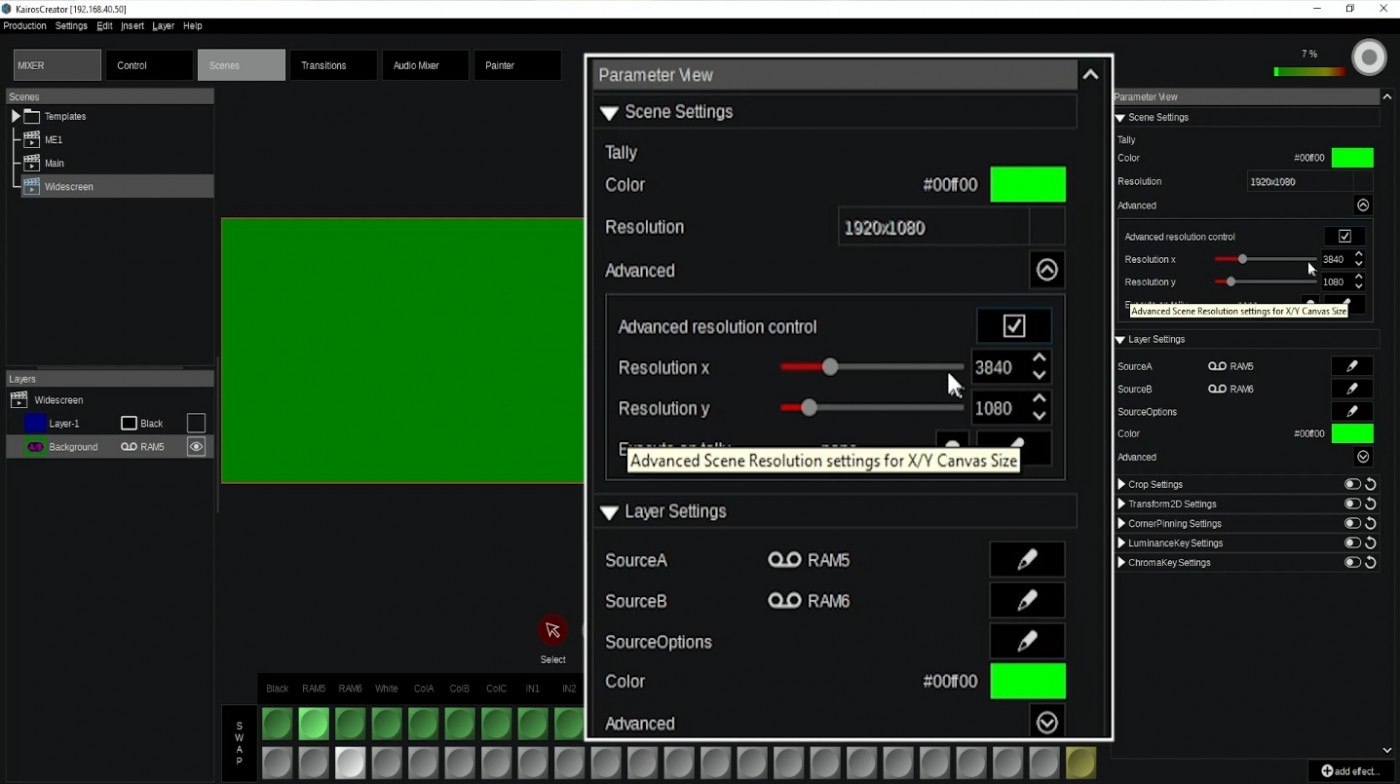Viewport: 1400px width, 784px height.
Task: Click the ME1 scene clapperboard icon
Action: point(31,140)
